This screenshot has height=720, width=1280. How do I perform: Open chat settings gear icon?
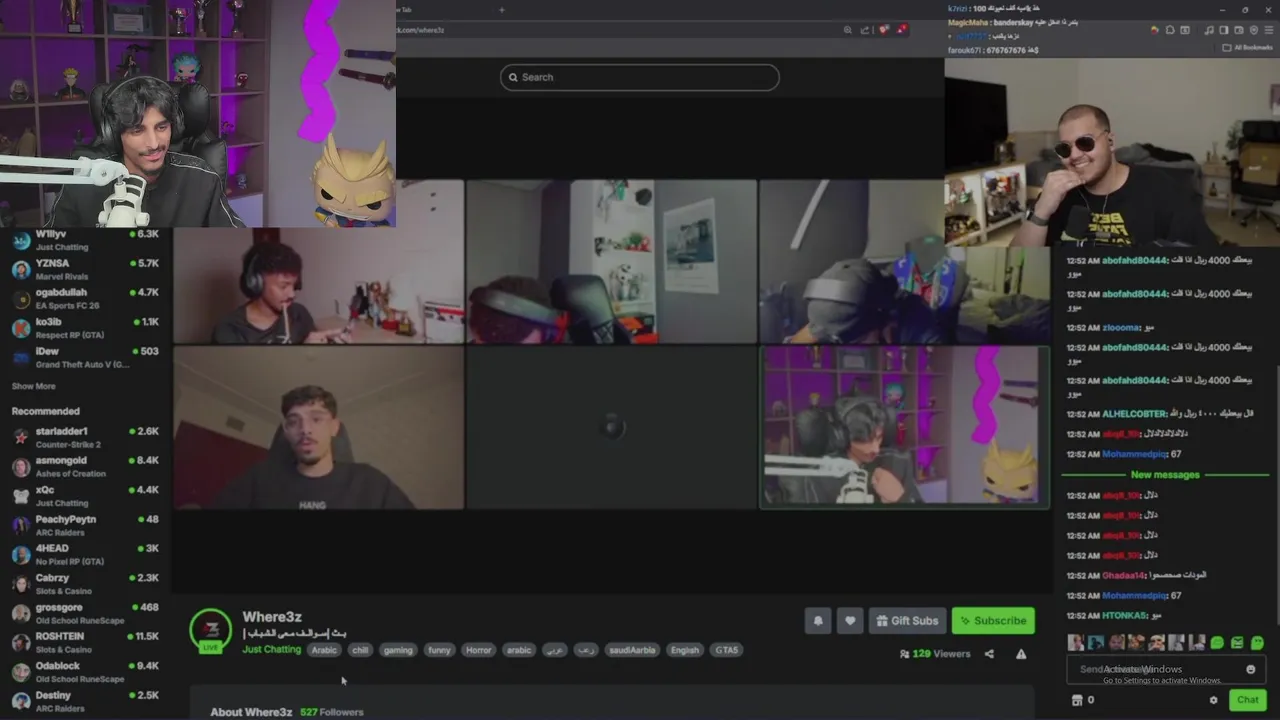click(x=1213, y=700)
